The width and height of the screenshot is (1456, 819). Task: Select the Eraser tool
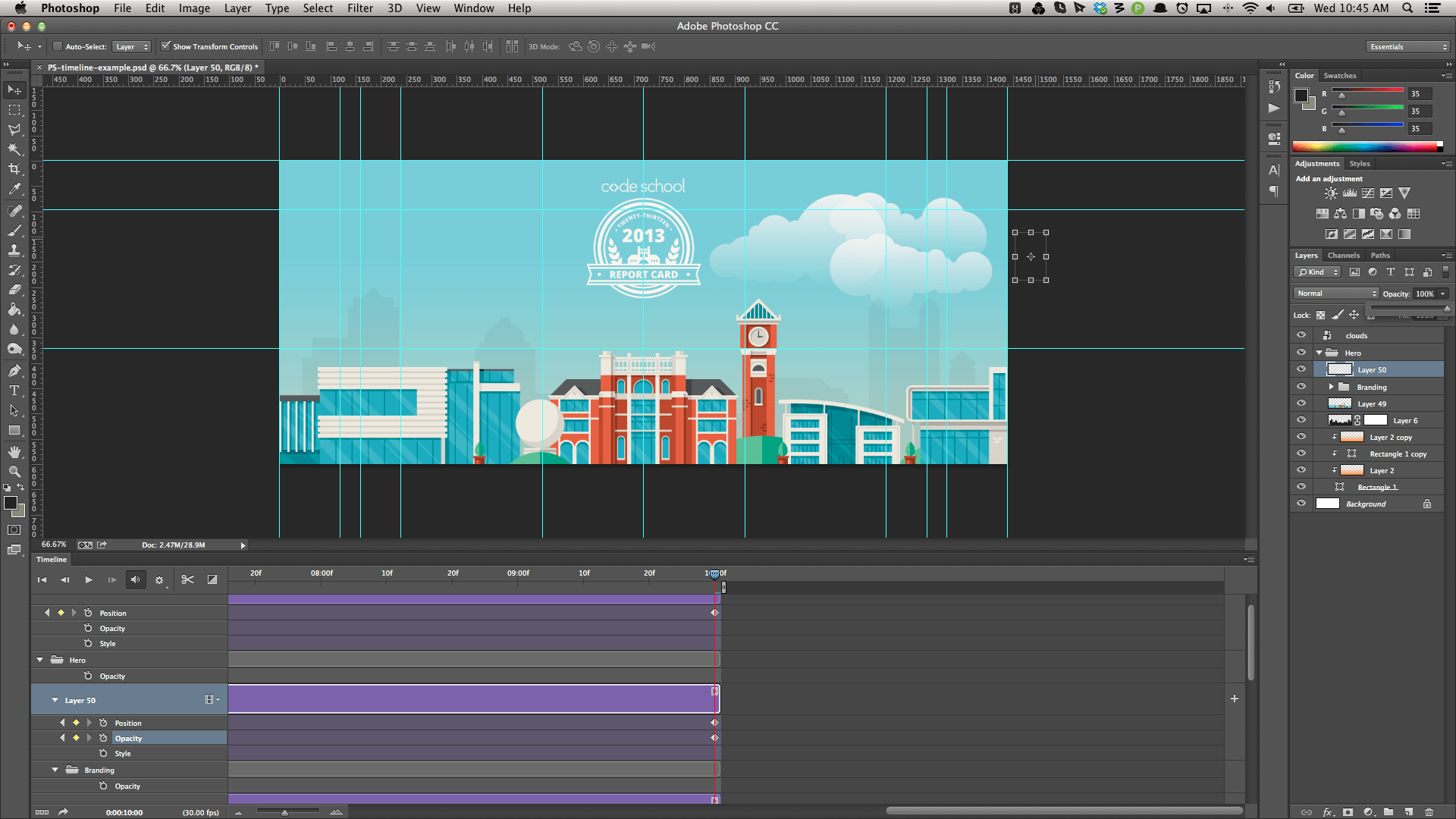click(14, 290)
